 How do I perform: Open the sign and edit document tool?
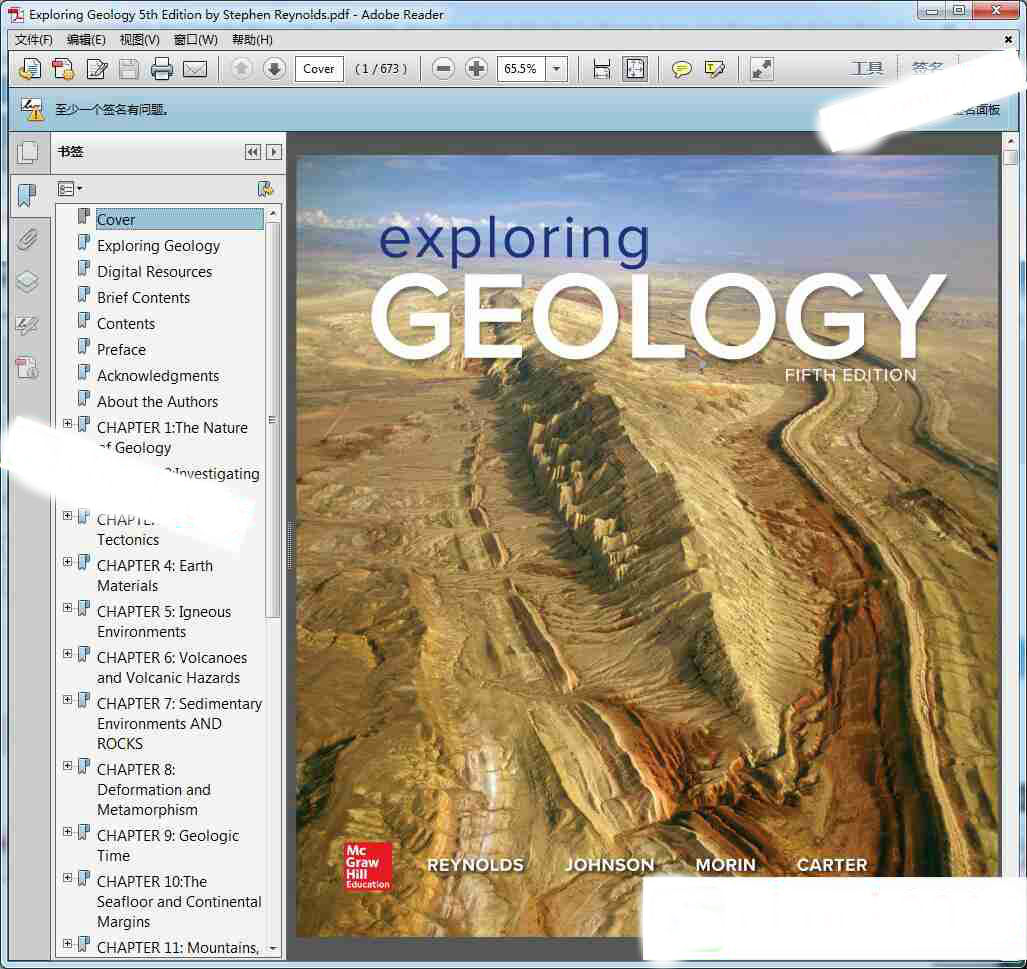(x=97, y=69)
